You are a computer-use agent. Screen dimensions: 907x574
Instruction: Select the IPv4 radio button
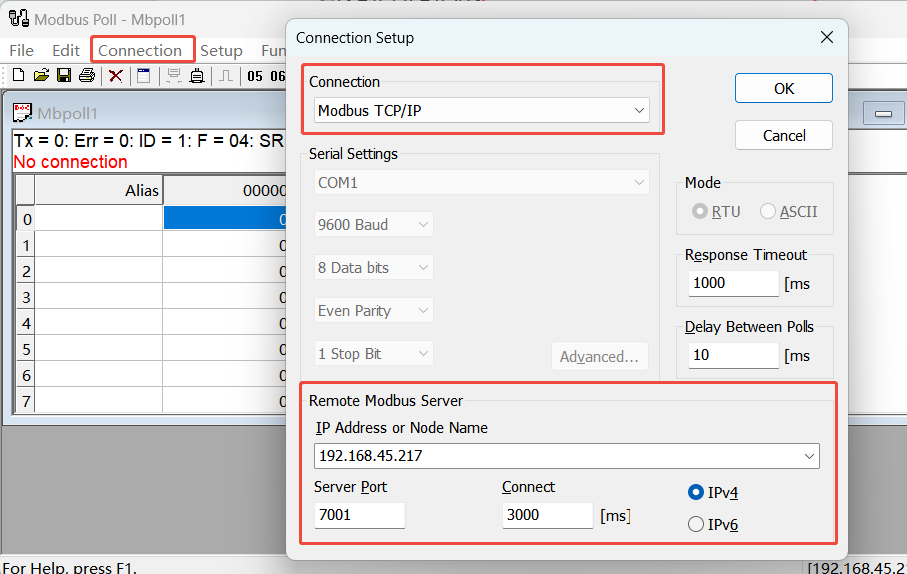[x=695, y=492]
